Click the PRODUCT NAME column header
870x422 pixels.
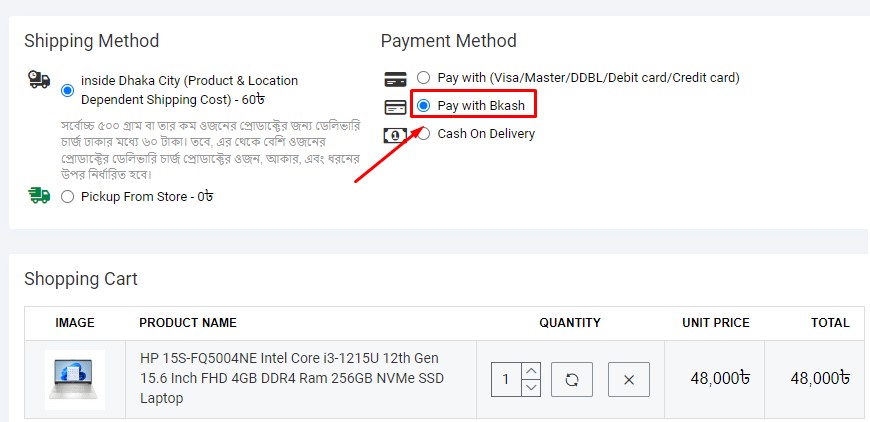[188, 323]
